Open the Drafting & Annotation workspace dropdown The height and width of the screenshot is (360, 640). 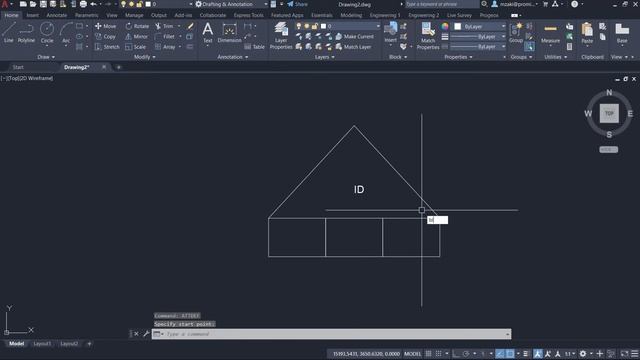point(231,4)
